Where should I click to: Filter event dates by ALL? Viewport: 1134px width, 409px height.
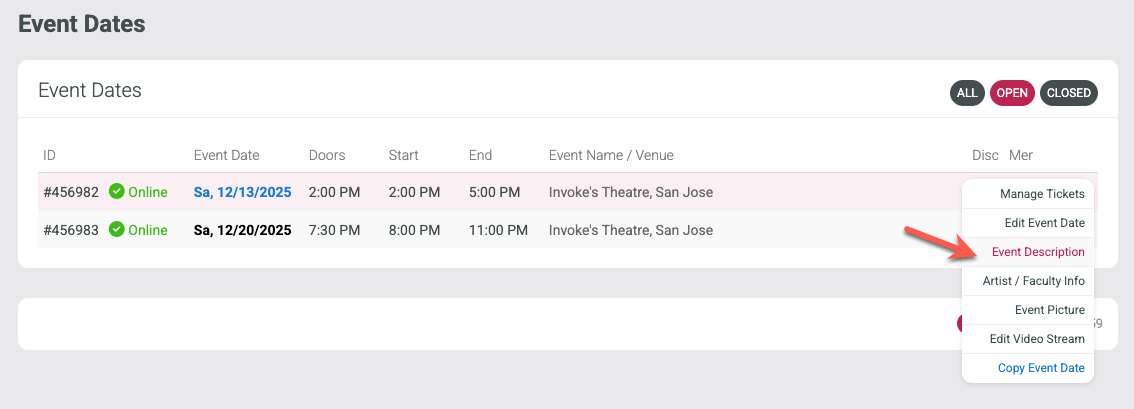(x=967, y=92)
